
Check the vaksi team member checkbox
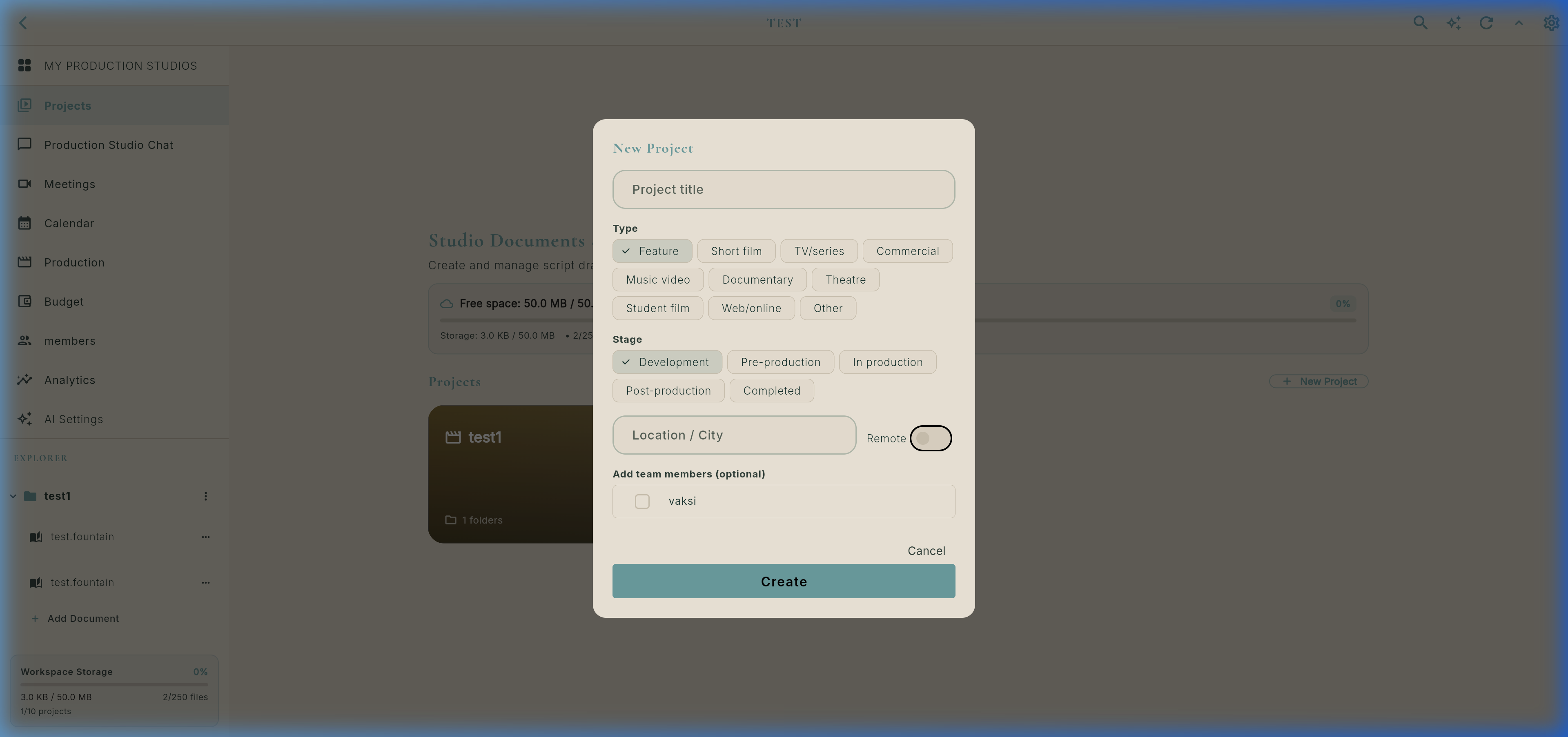[x=642, y=501]
